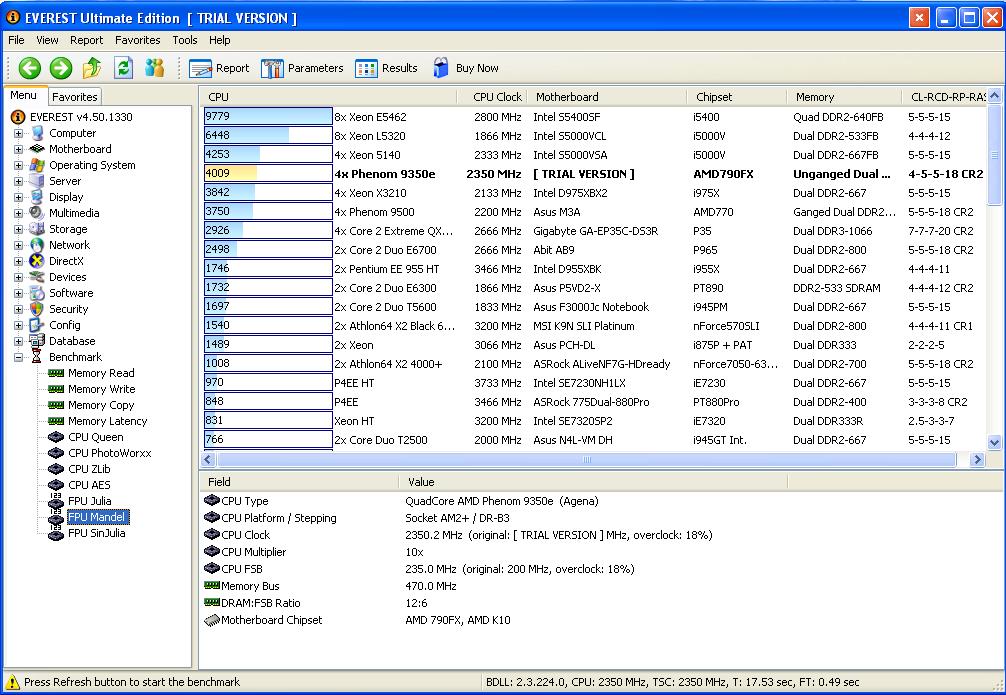Go up one level with folder-arrow icon
The image size is (1006, 695).
click(92, 68)
